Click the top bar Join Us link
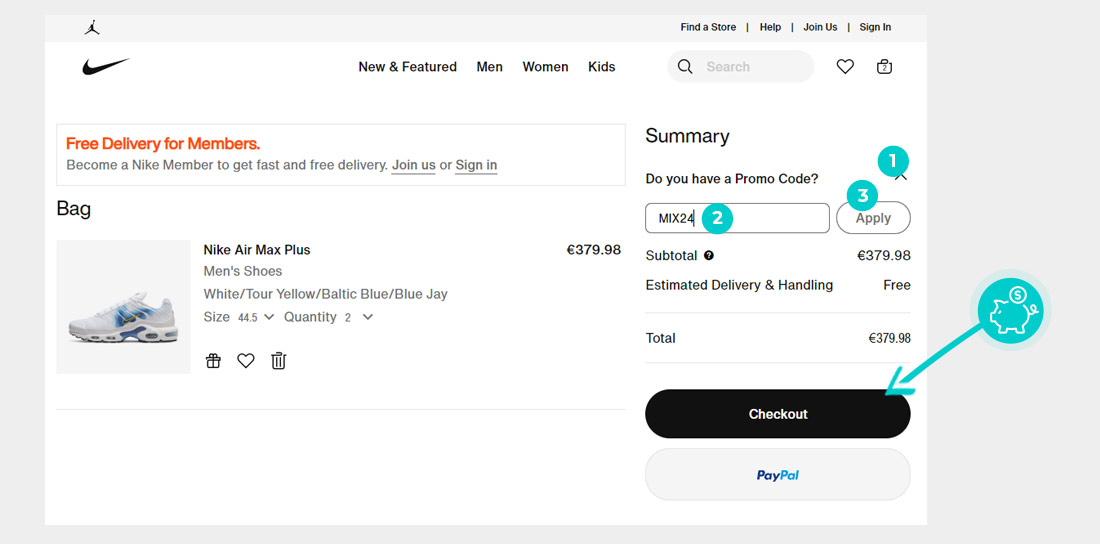The width and height of the screenshot is (1100, 544). 820,27
